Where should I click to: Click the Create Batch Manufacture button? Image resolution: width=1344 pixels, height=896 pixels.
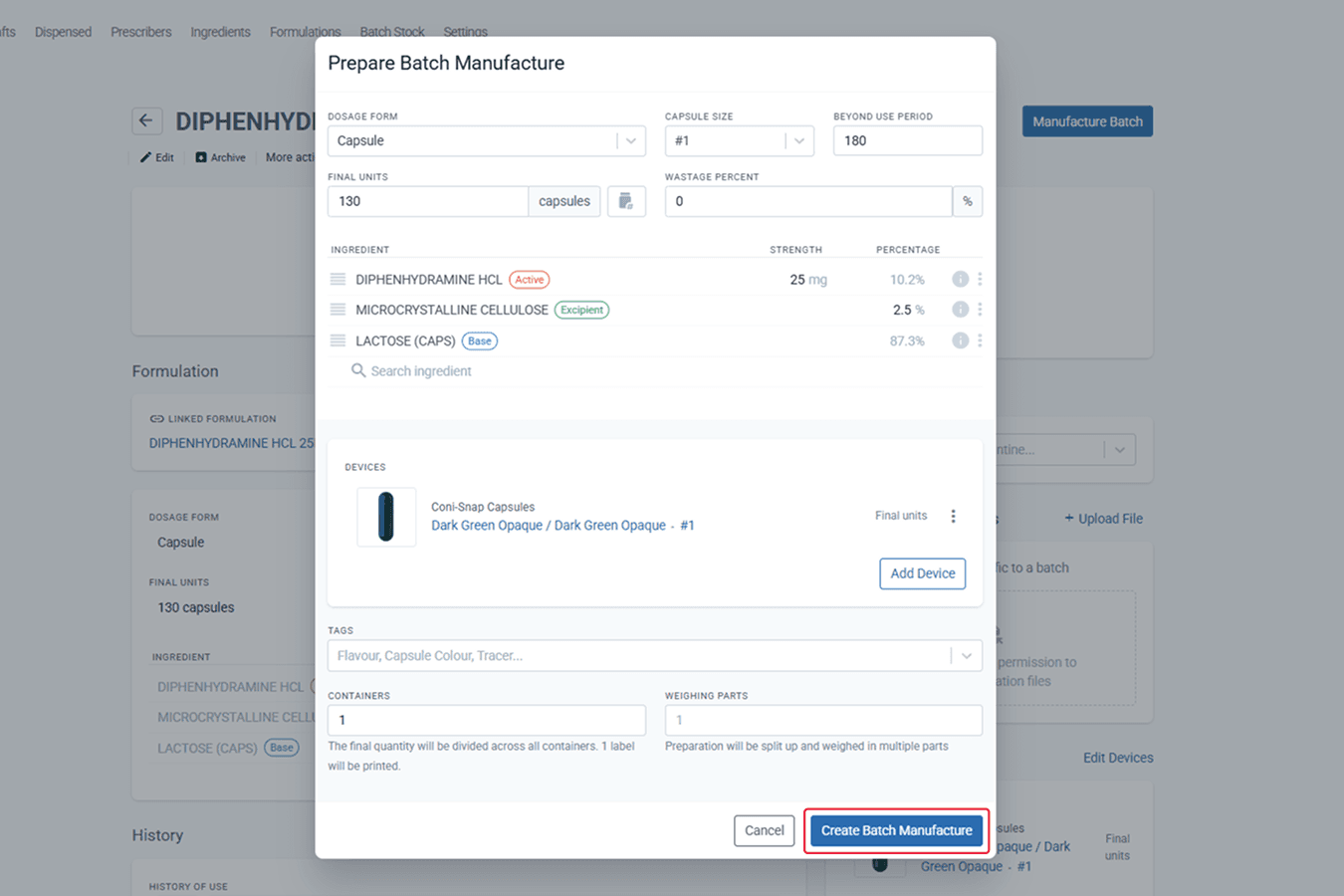click(x=897, y=830)
